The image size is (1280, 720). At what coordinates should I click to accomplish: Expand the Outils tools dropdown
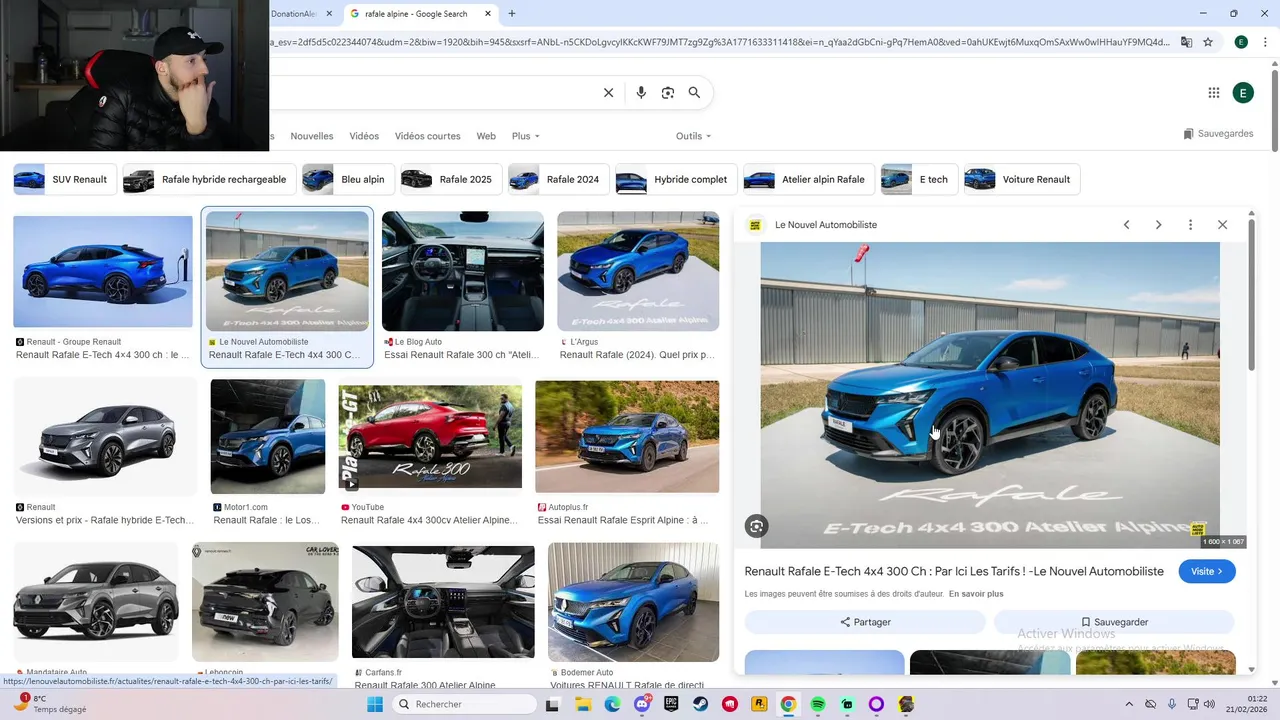(x=693, y=136)
